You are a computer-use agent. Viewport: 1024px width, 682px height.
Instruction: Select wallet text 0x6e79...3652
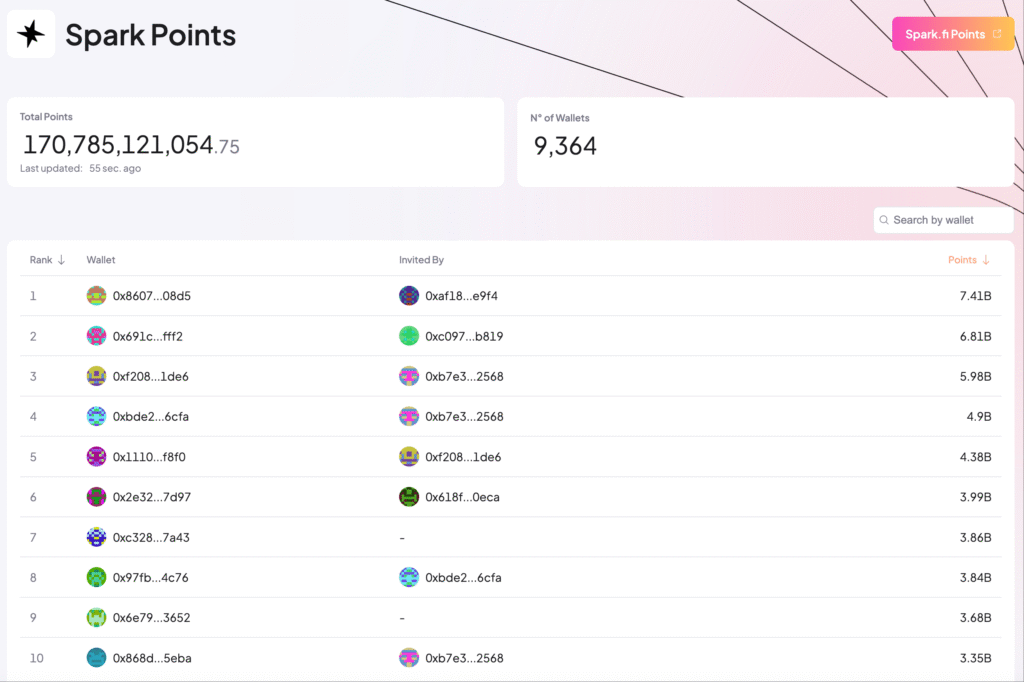[152, 618]
